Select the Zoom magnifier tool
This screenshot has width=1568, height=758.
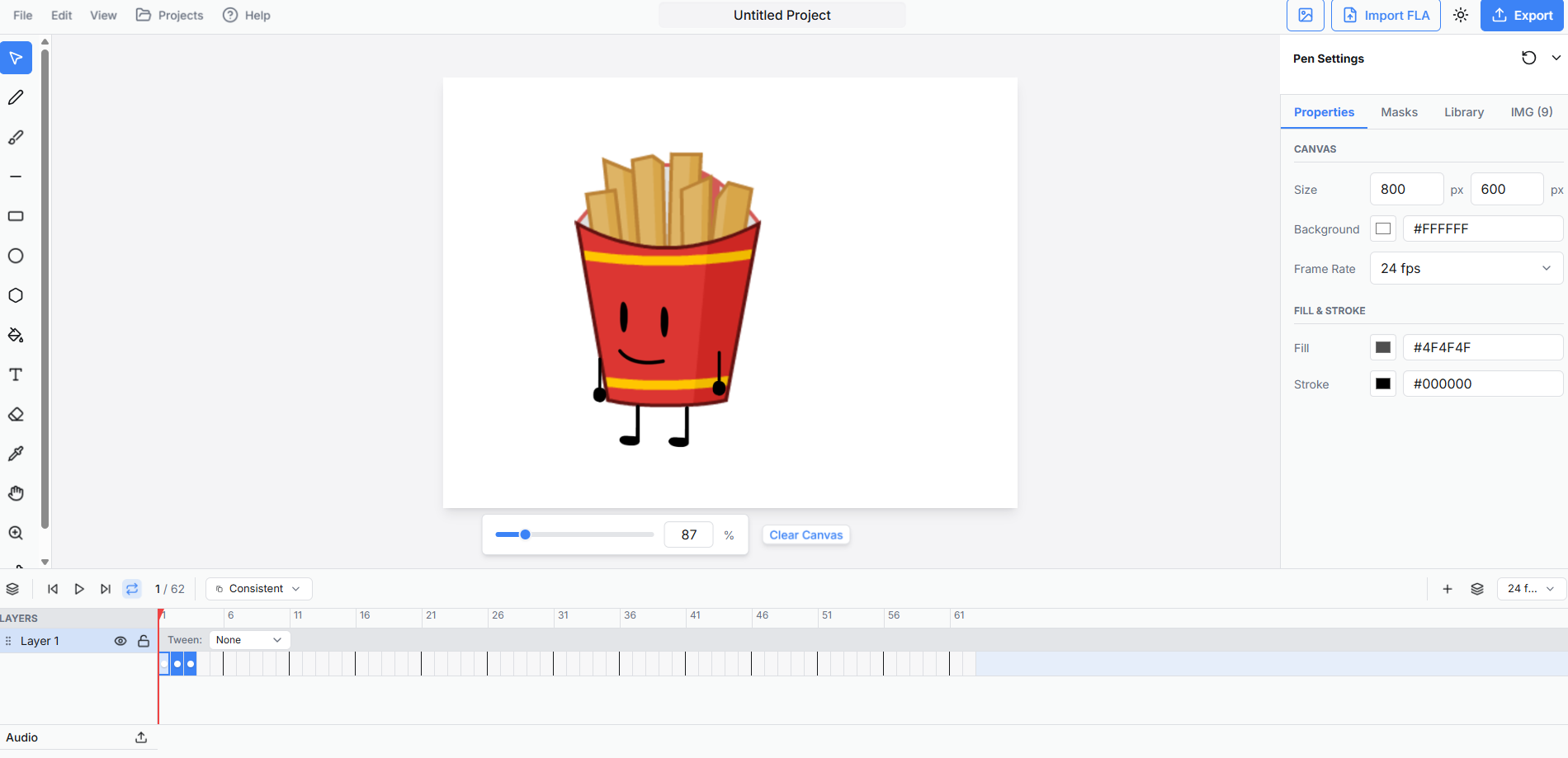click(x=16, y=533)
